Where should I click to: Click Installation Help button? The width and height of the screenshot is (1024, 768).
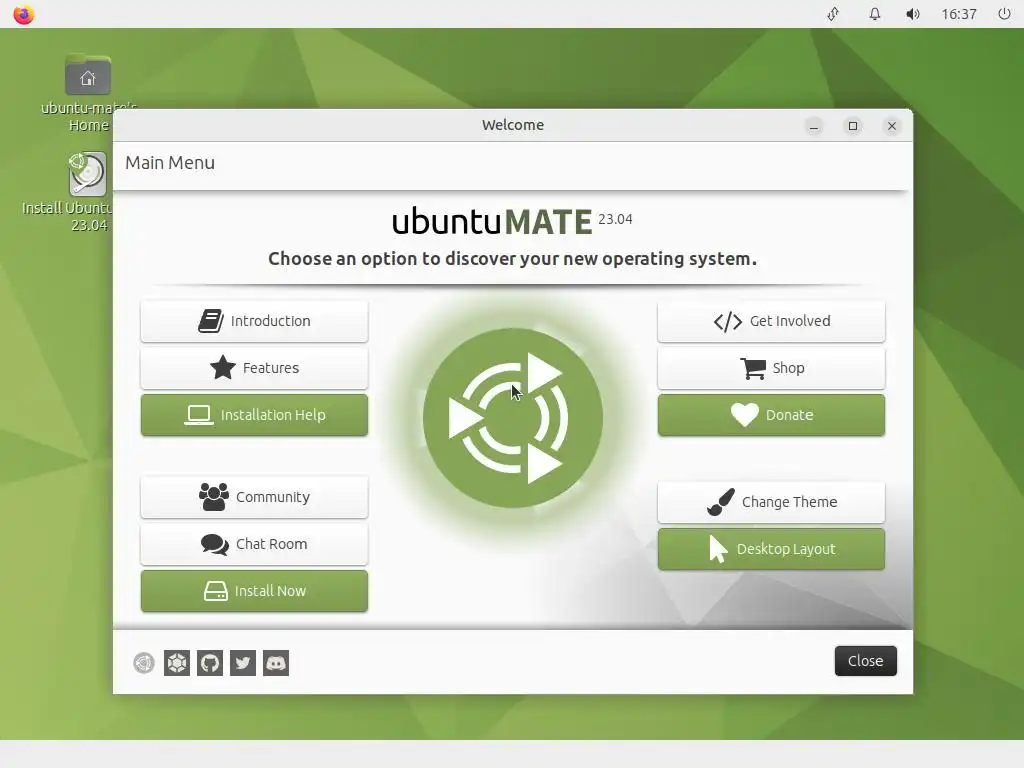point(254,415)
